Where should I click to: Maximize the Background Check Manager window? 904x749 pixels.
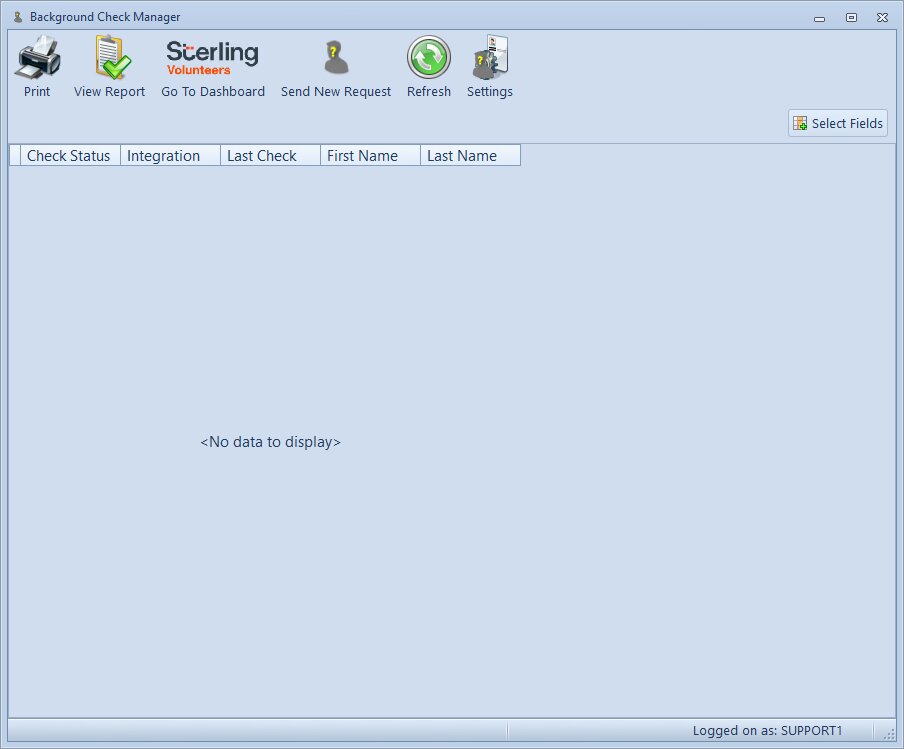(x=851, y=17)
